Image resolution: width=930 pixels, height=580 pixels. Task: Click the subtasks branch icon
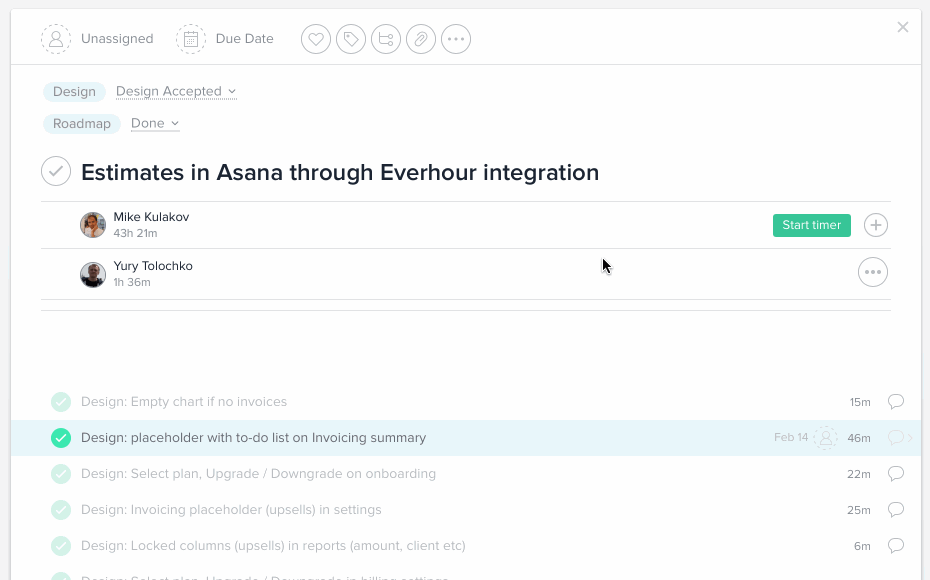click(x=386, y=39)
